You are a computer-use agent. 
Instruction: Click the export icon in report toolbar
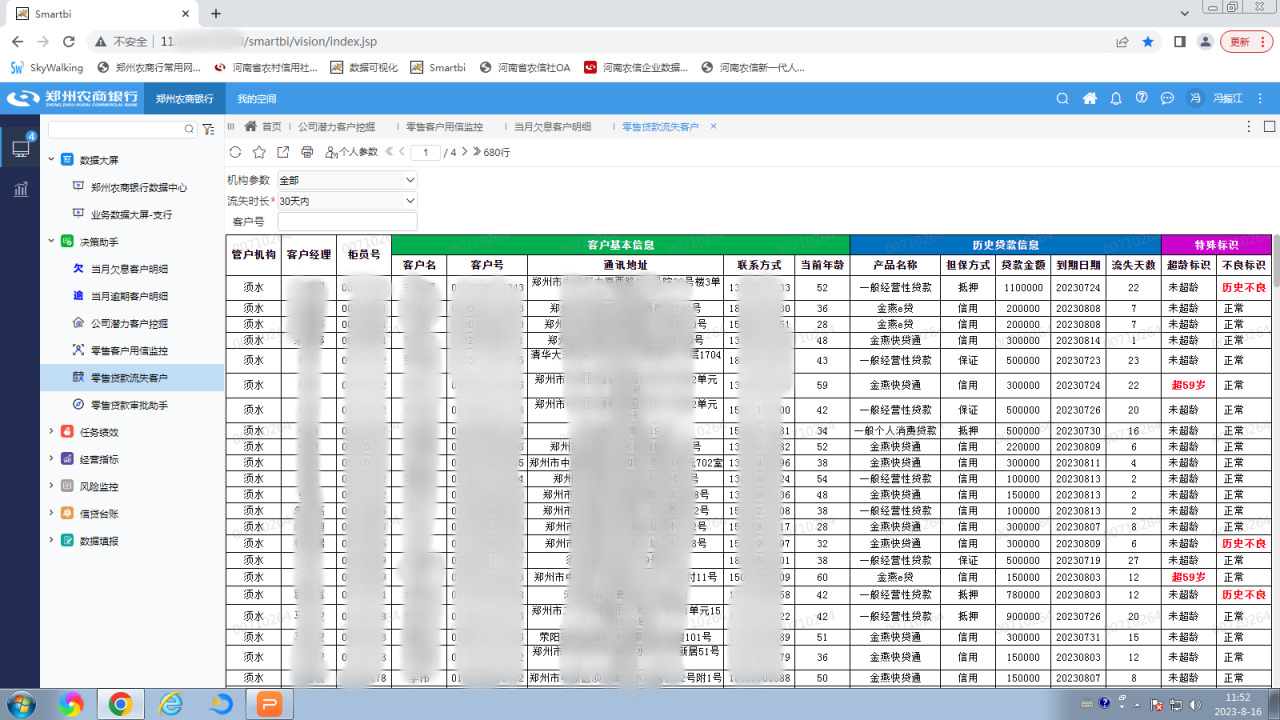[283, 152]
